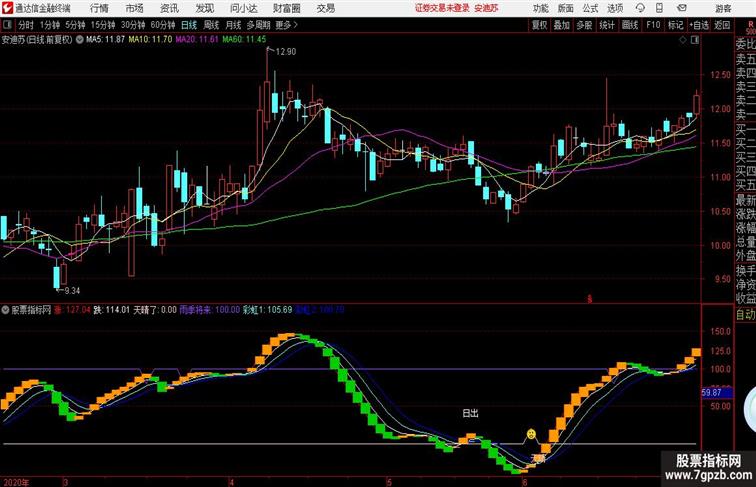This screenshot has height=487, width=756.
Task: Click the smiley face signal marker
Action: point(530,433)
